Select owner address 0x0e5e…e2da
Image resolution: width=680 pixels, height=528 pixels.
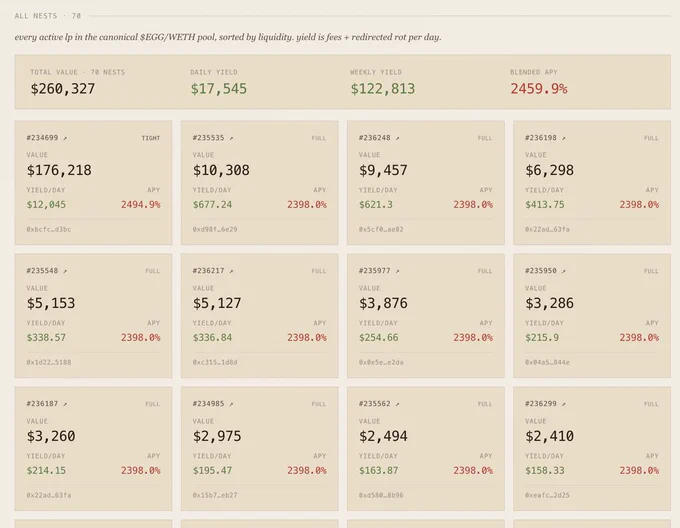point(381,362)
